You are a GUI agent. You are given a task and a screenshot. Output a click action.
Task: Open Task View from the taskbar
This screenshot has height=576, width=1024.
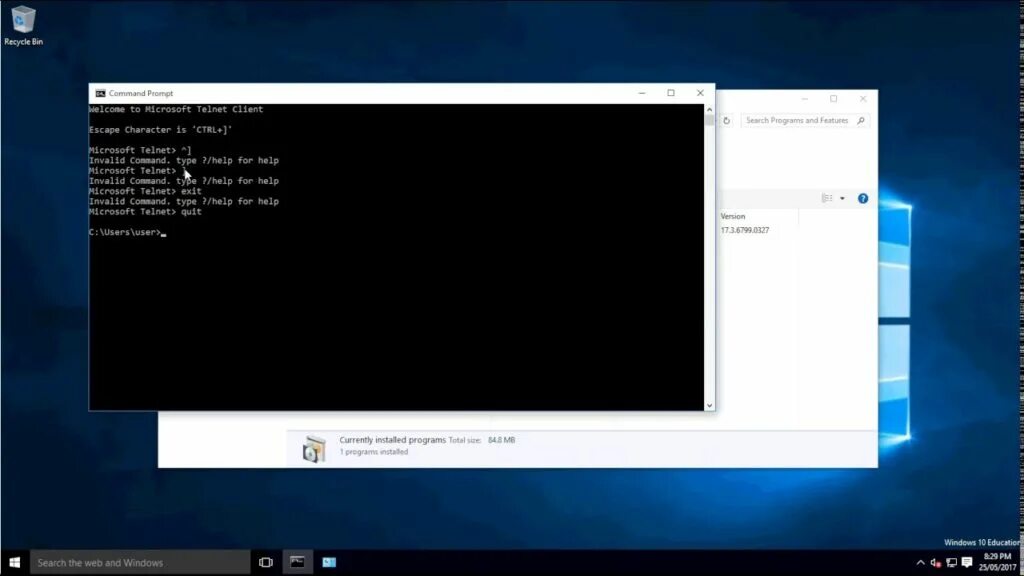[x=265, y=562]
